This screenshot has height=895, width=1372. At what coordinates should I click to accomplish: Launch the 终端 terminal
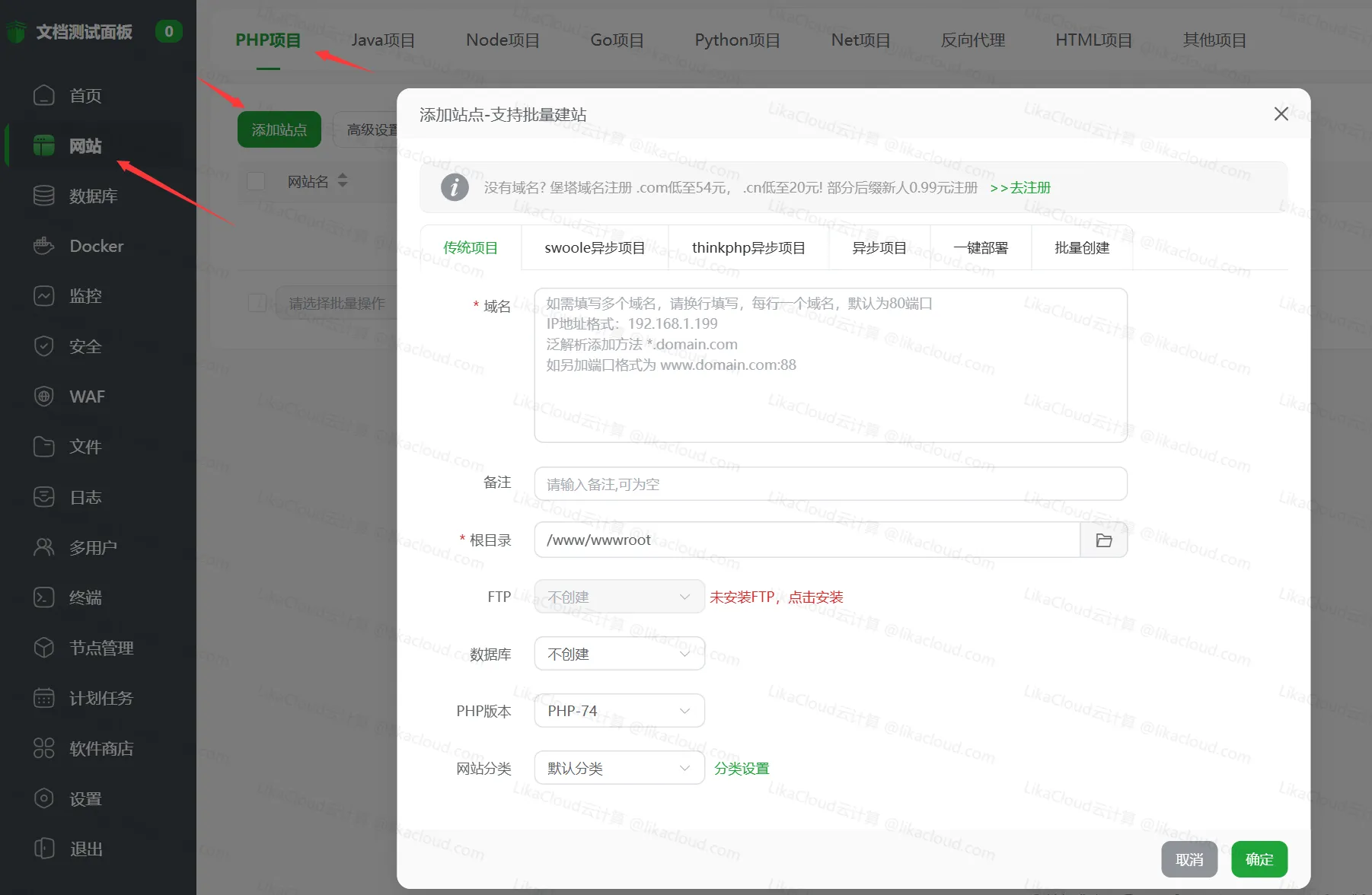[x=83, y=597]
